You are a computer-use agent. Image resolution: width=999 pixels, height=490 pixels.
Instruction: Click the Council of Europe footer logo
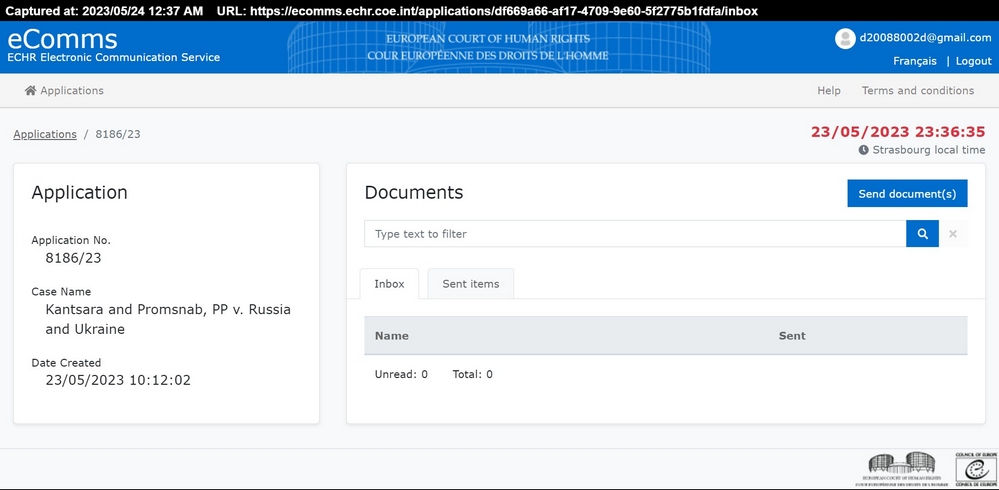974,469
